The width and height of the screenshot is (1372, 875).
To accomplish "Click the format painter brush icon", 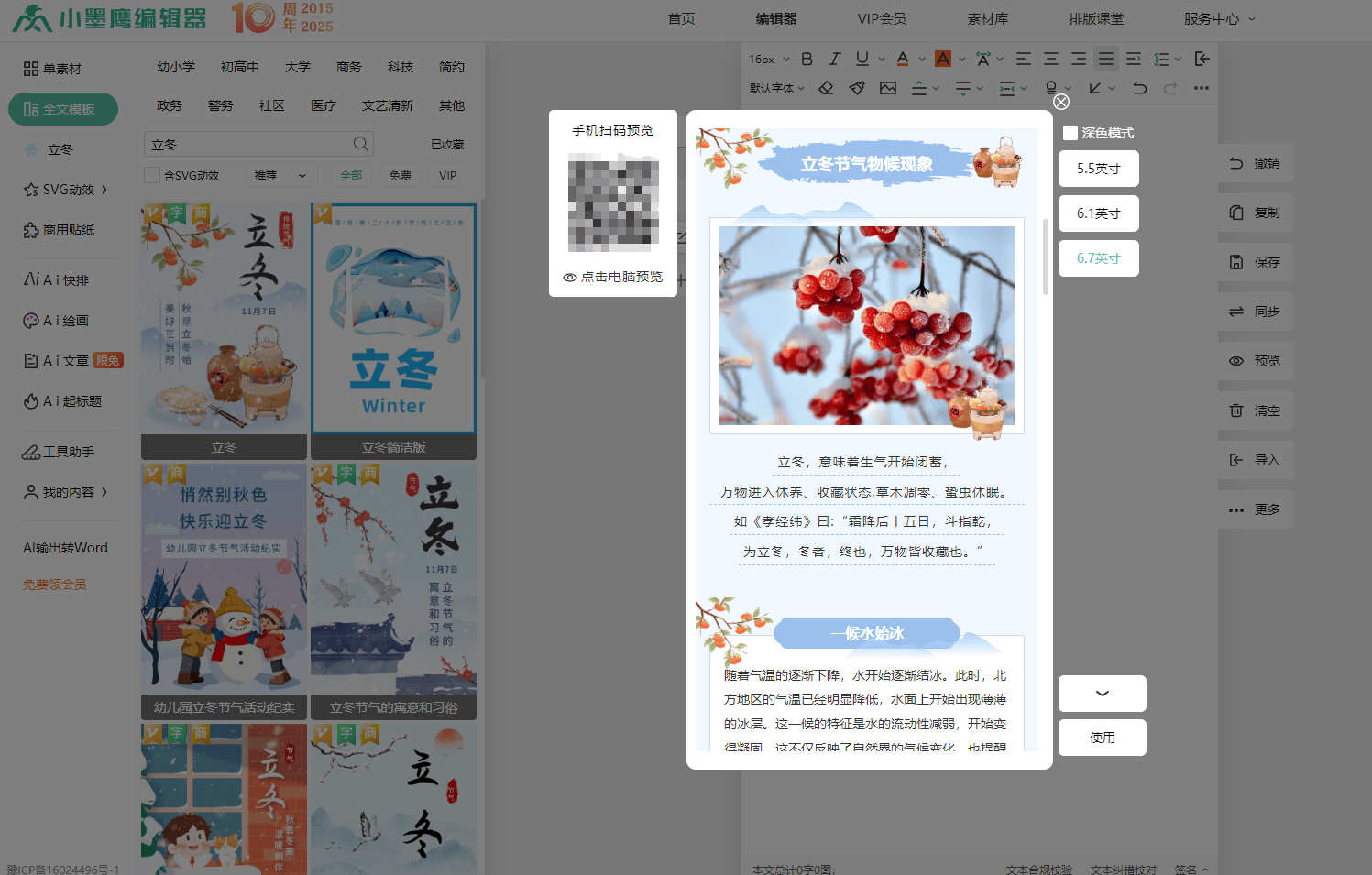I will coord(857,88).
